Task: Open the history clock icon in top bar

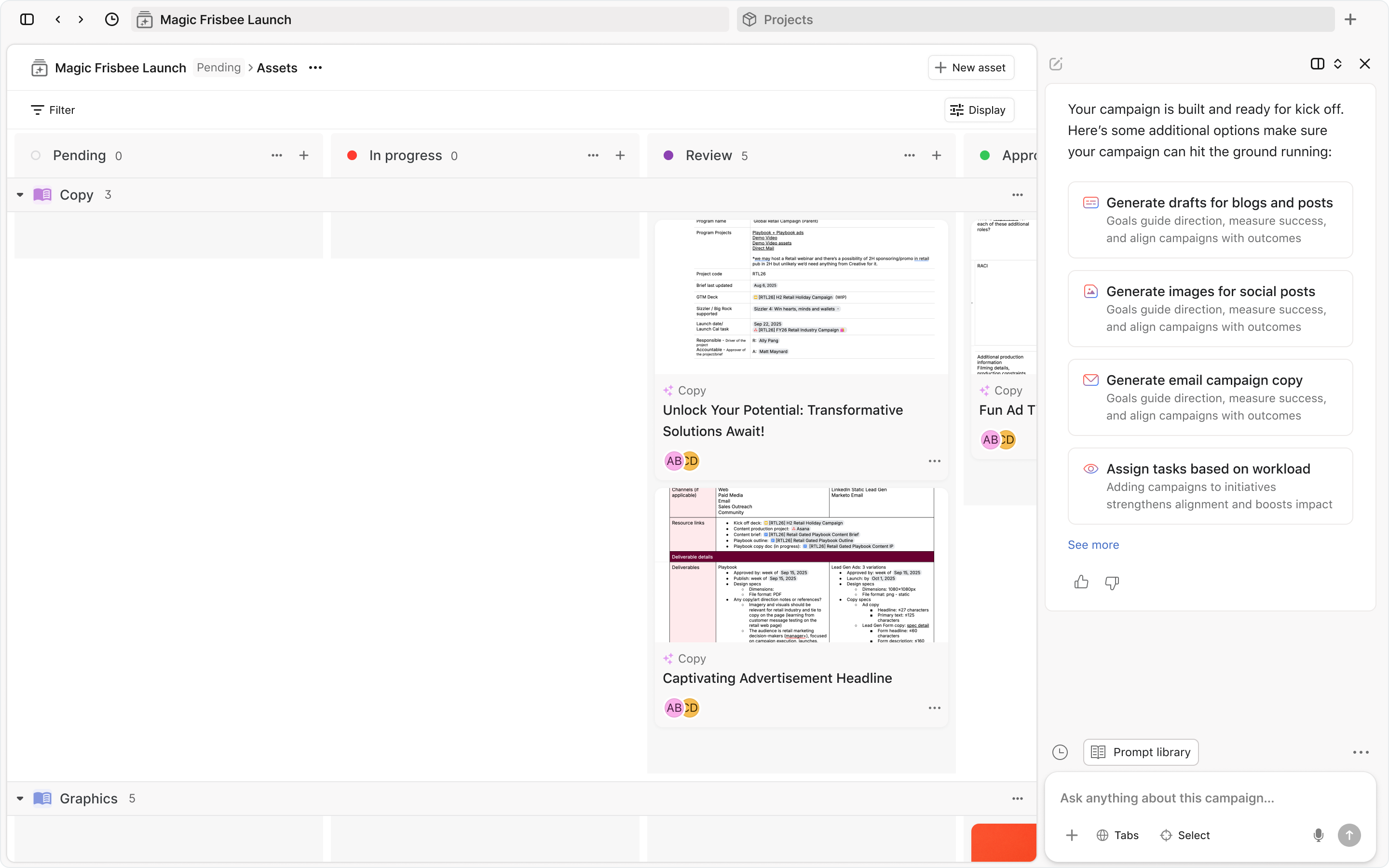Action: tap(112, 19)
